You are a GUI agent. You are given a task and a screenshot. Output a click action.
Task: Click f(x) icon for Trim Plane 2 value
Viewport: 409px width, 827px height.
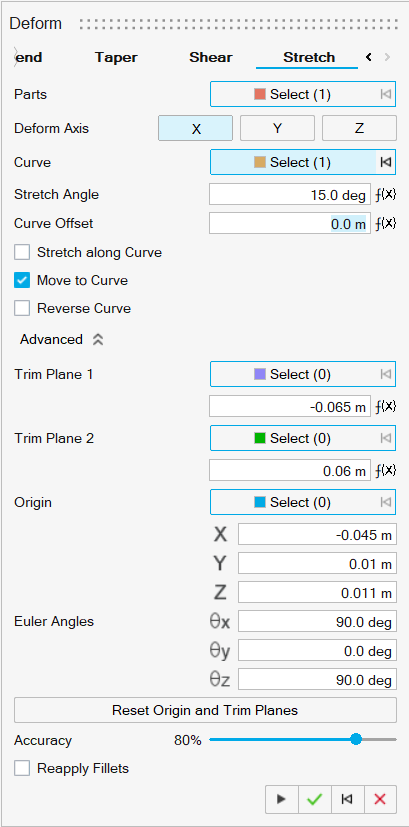tap(386, 470)
